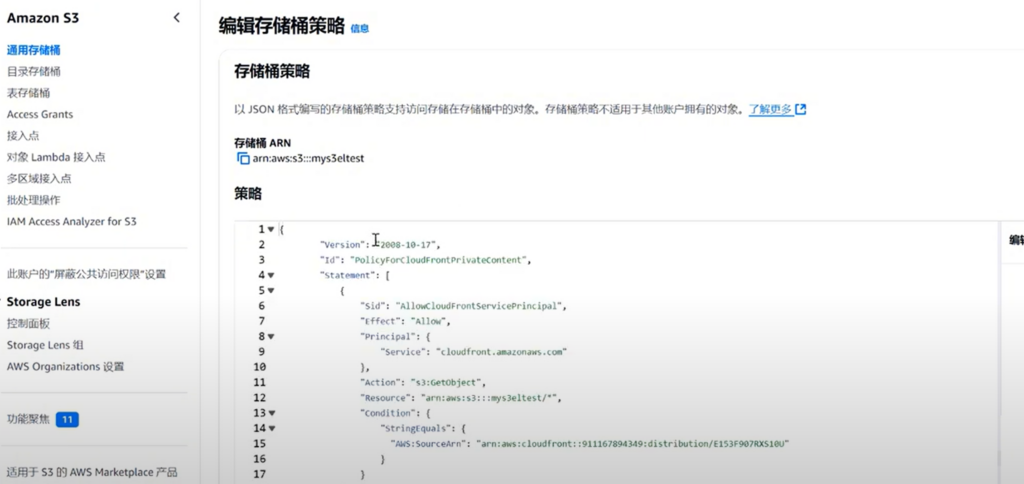Go to 目录存储桶 in the navigation
The image size is (1024, 484).
pyautogui.click(x=33, y=72)
